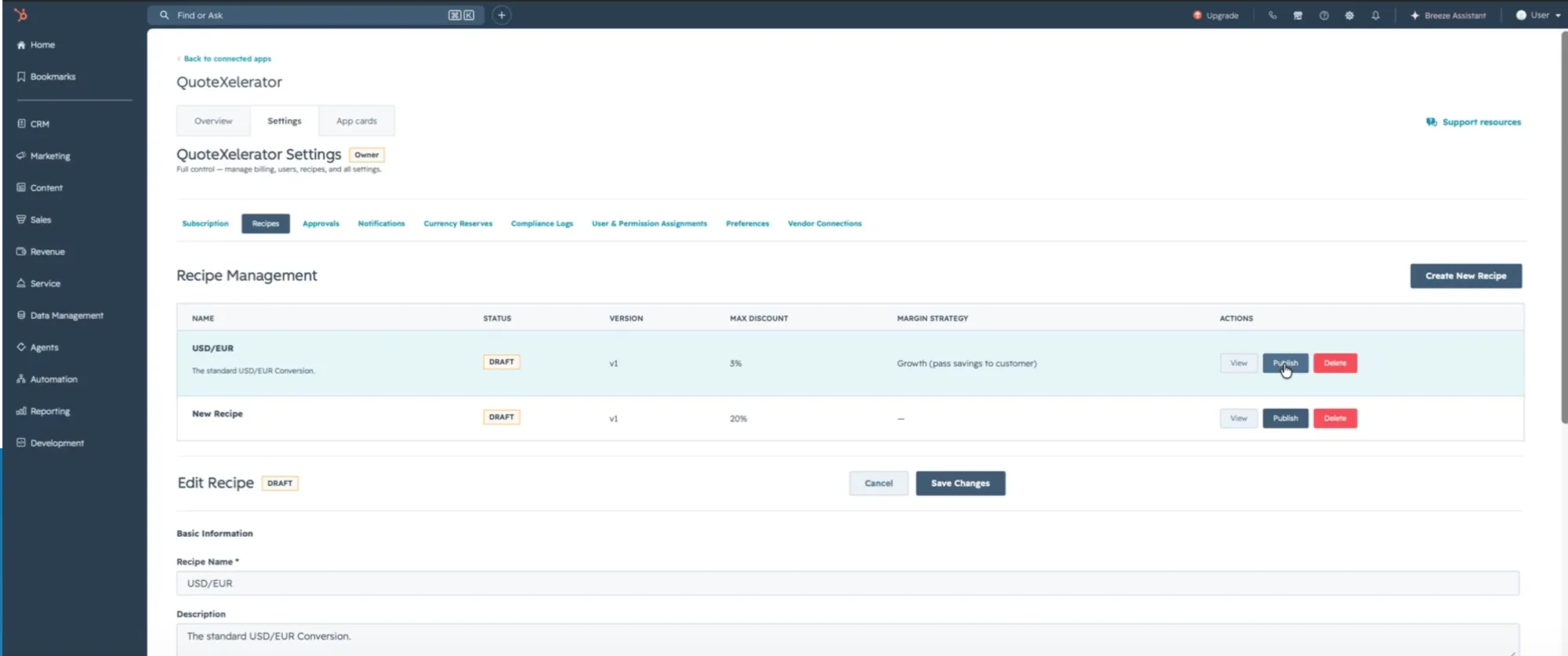Select the Preferences settings tab

click(x=747, y=223)
